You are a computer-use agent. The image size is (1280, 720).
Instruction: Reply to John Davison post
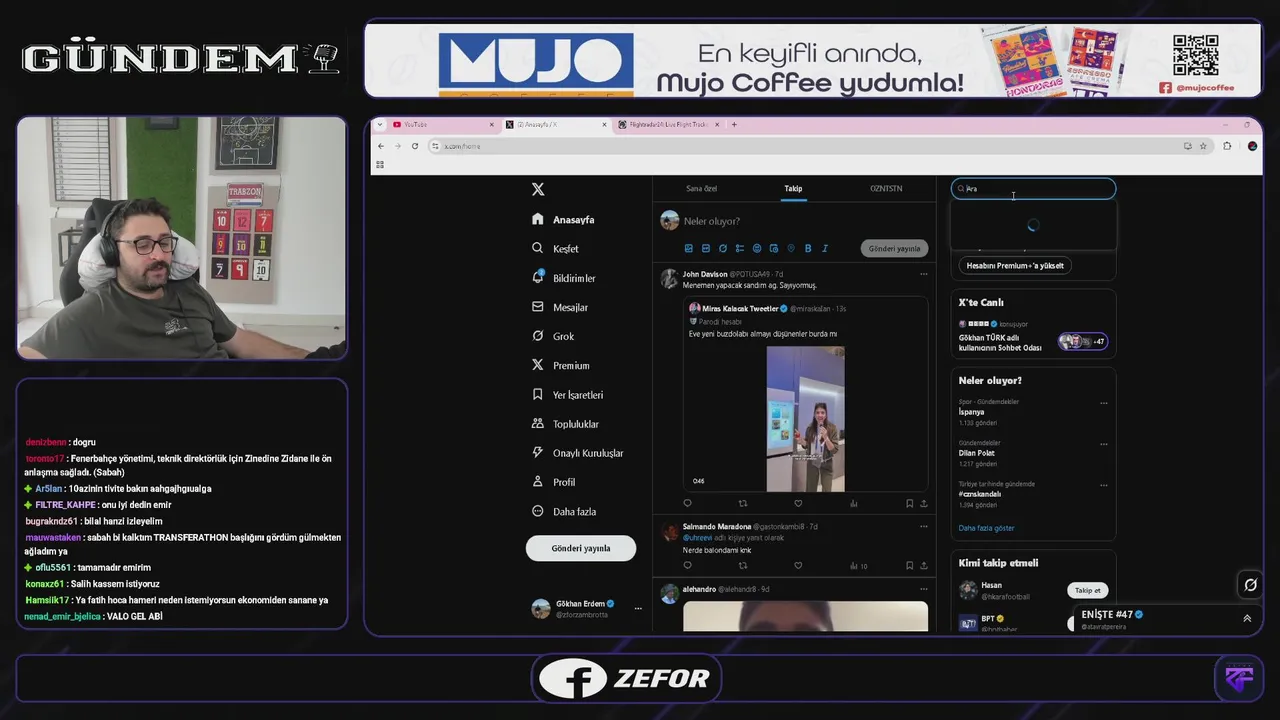[x=687, y=504]
